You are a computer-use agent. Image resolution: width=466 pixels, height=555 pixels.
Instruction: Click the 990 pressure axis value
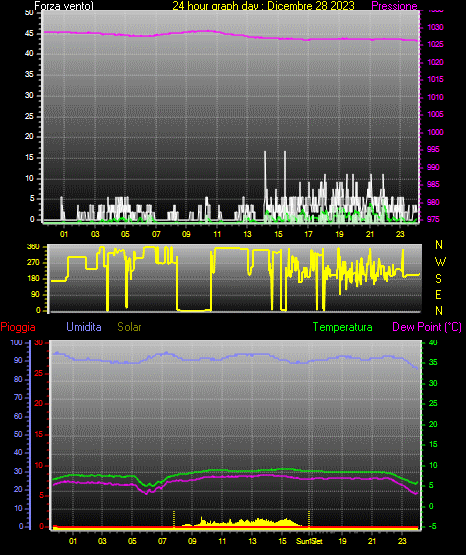click(x=433, y=167)
